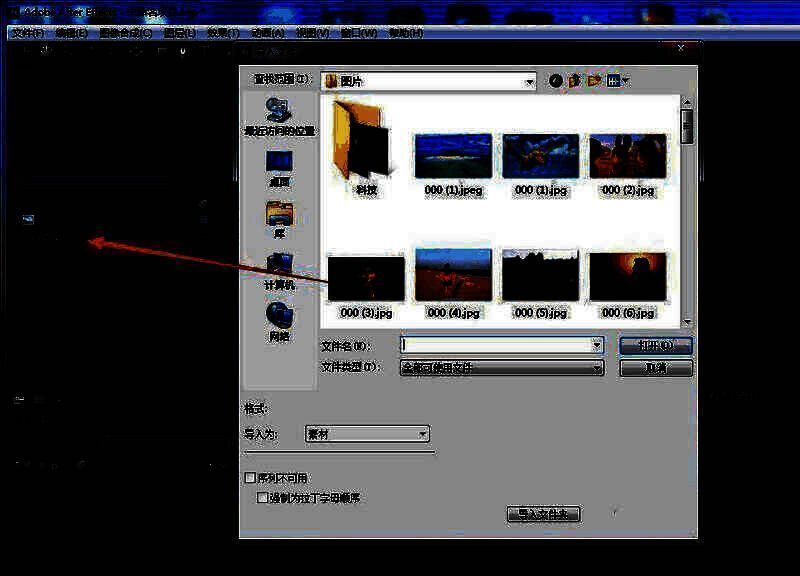This screenshot has height=576, width=800.
Task: Select the 000 (4).jpg thumbnail
Action: pyautogui.click(x=453, y=277)
